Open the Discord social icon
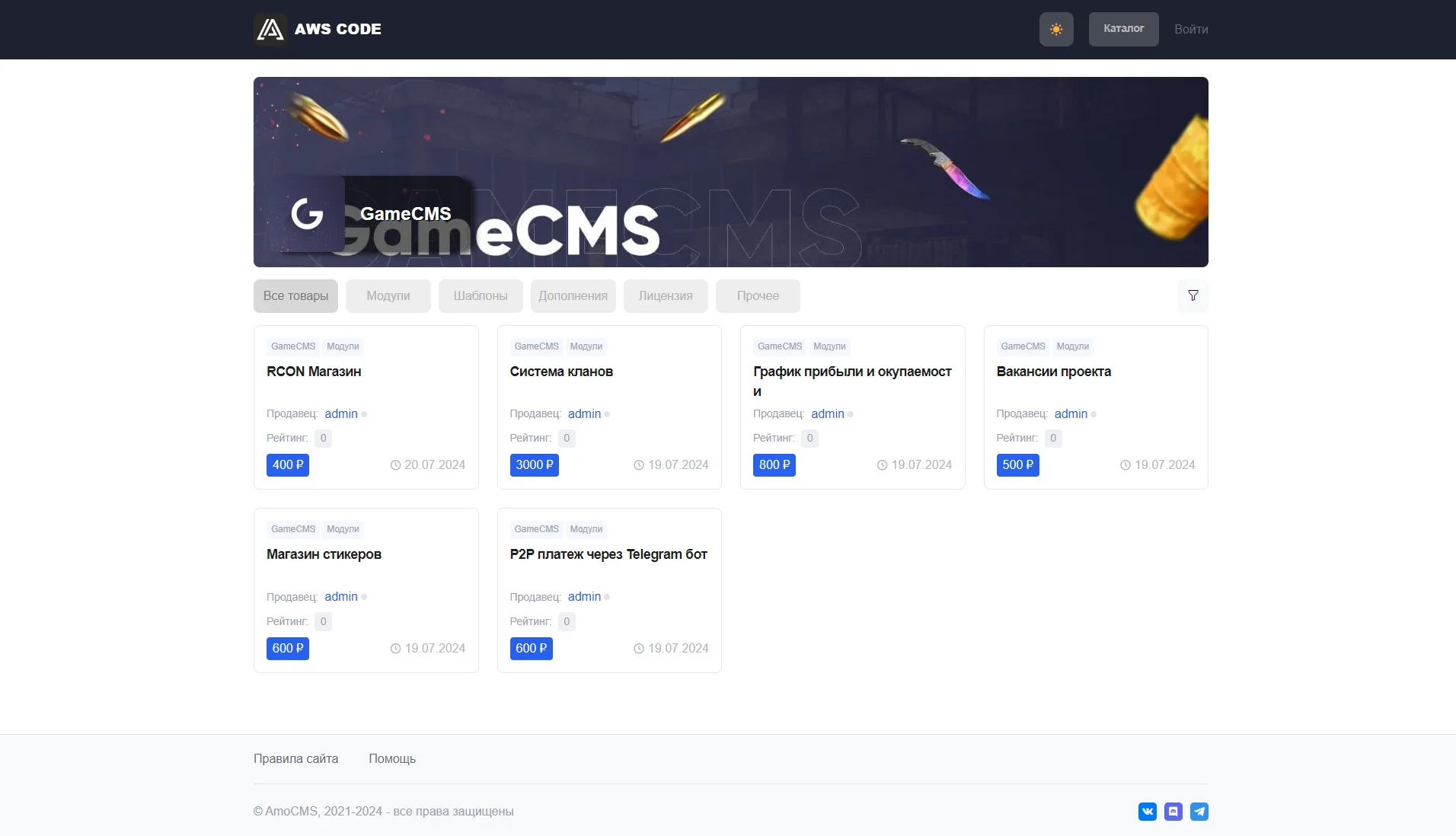Image resolution: width=1456 pixels, height=836 pixels. tap(1173, 812)
